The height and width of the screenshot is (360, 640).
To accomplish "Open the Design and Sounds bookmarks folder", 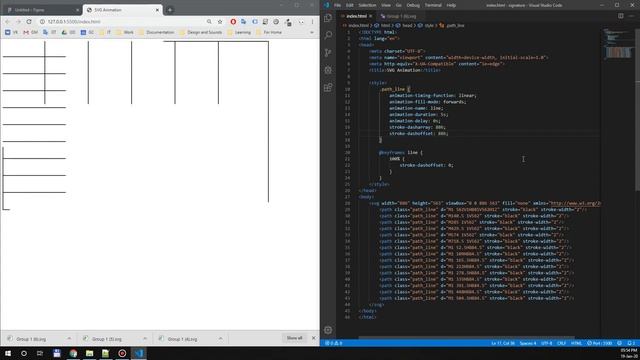I will 201,32.
